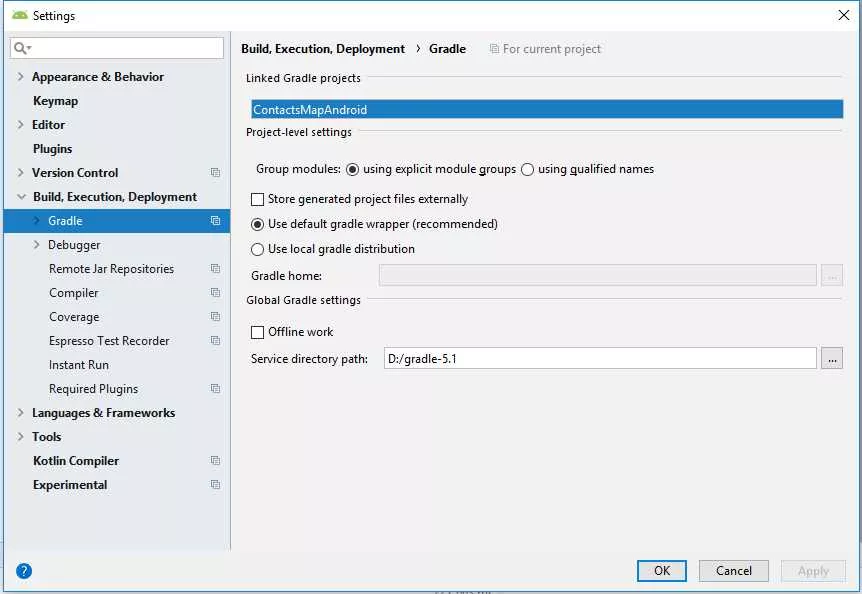Screen dimensions: 862x594
Task: Enable the 'Offline work' checkbox
Action: tap(257, 332)
